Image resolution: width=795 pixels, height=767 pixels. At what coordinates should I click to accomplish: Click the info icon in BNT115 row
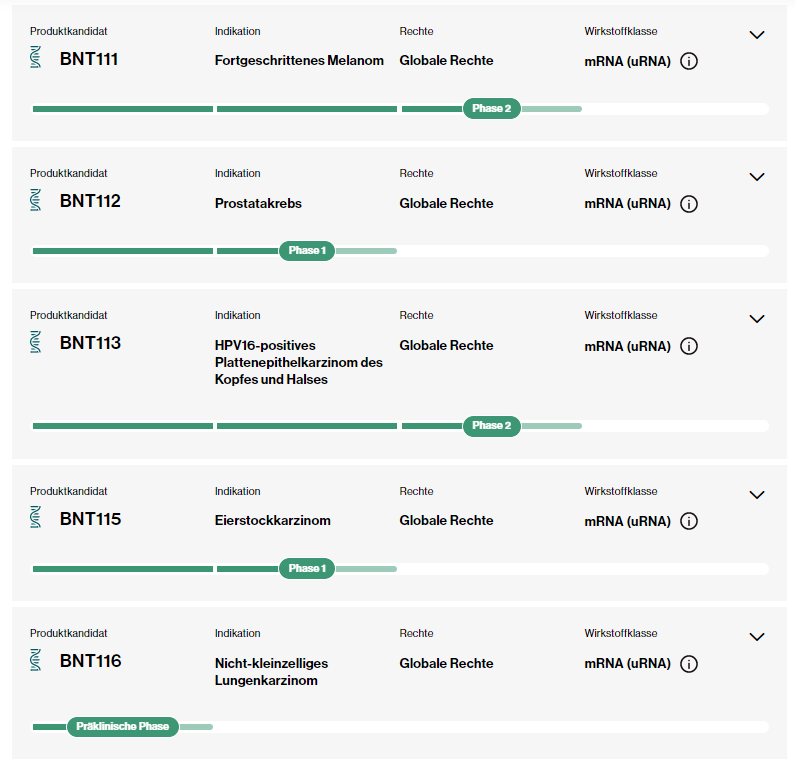coord(689,521)
